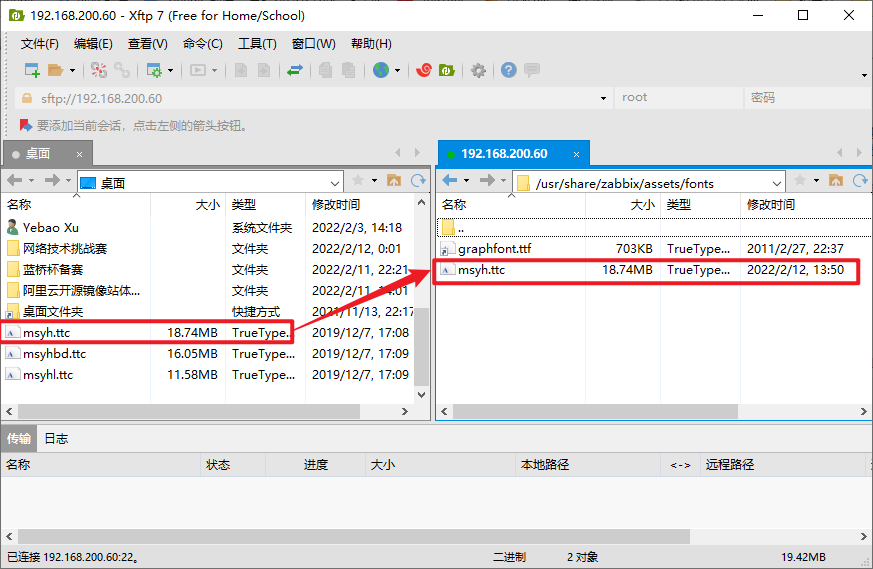Expand remote path /usr/share/zabbix/assets/fonts dropdown

[777, 183]
